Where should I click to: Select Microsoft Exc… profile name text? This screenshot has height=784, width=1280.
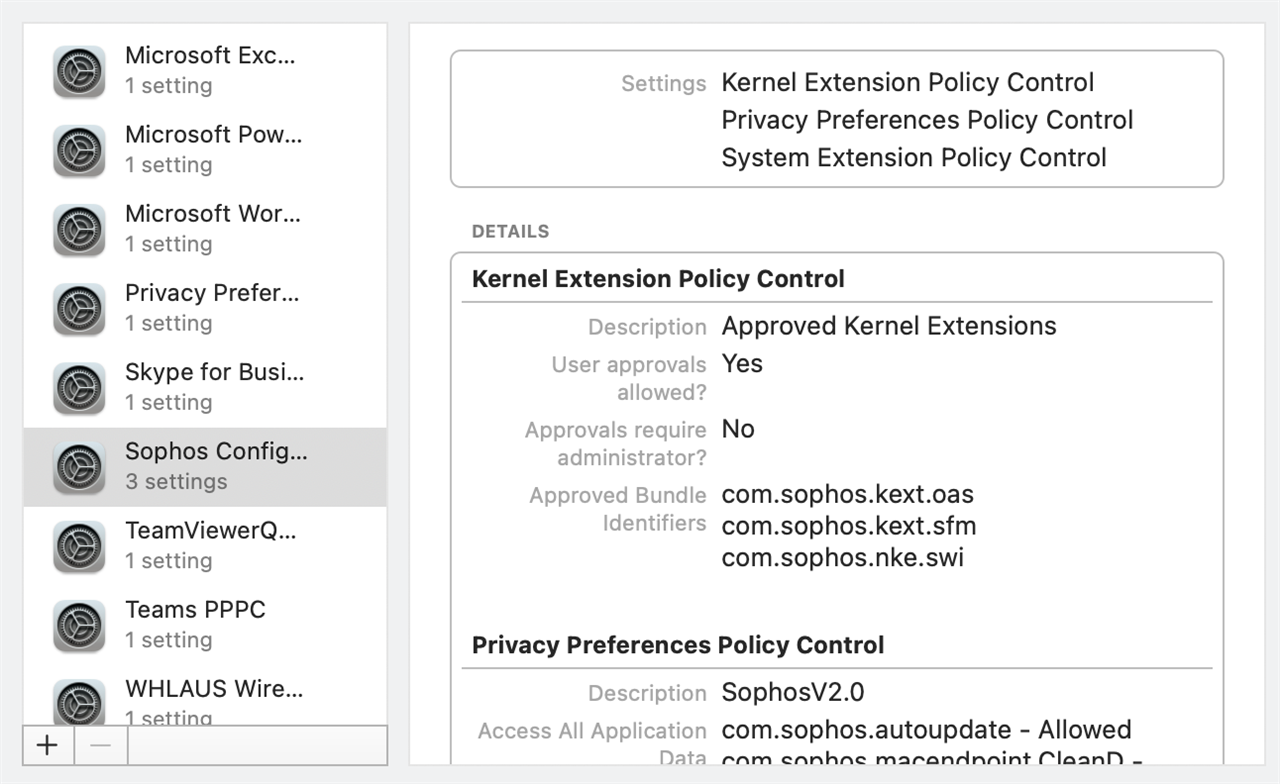(211, 55)
